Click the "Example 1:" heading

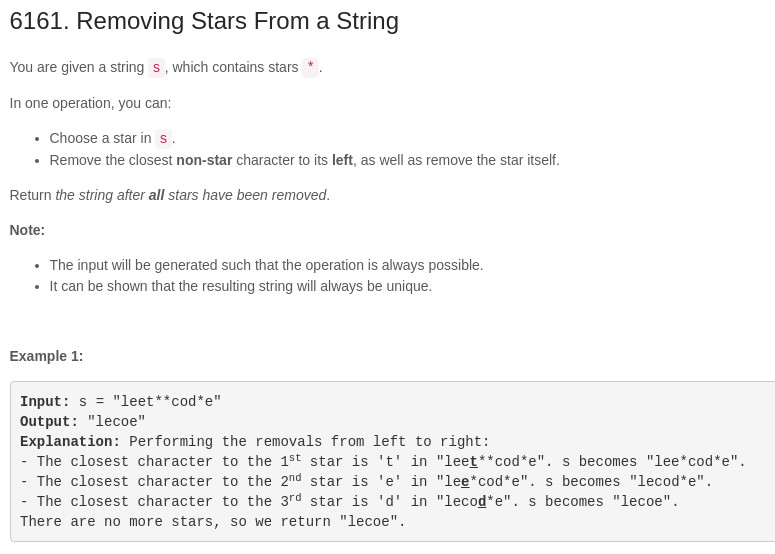tap(46, 356)
